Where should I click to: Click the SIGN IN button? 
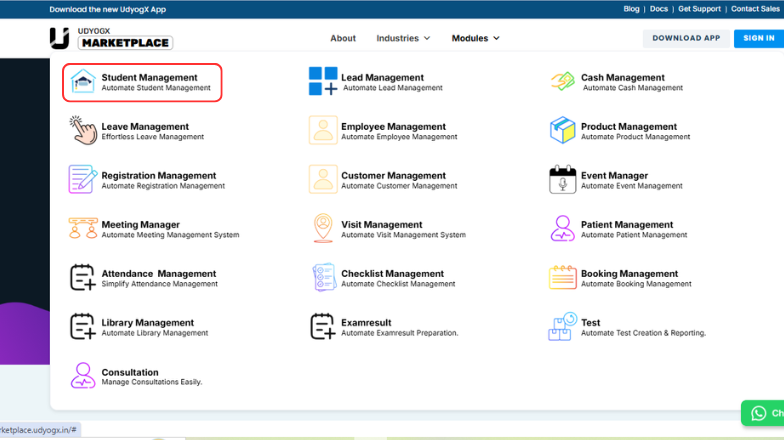pyautogui.click(x=758, y=38)
